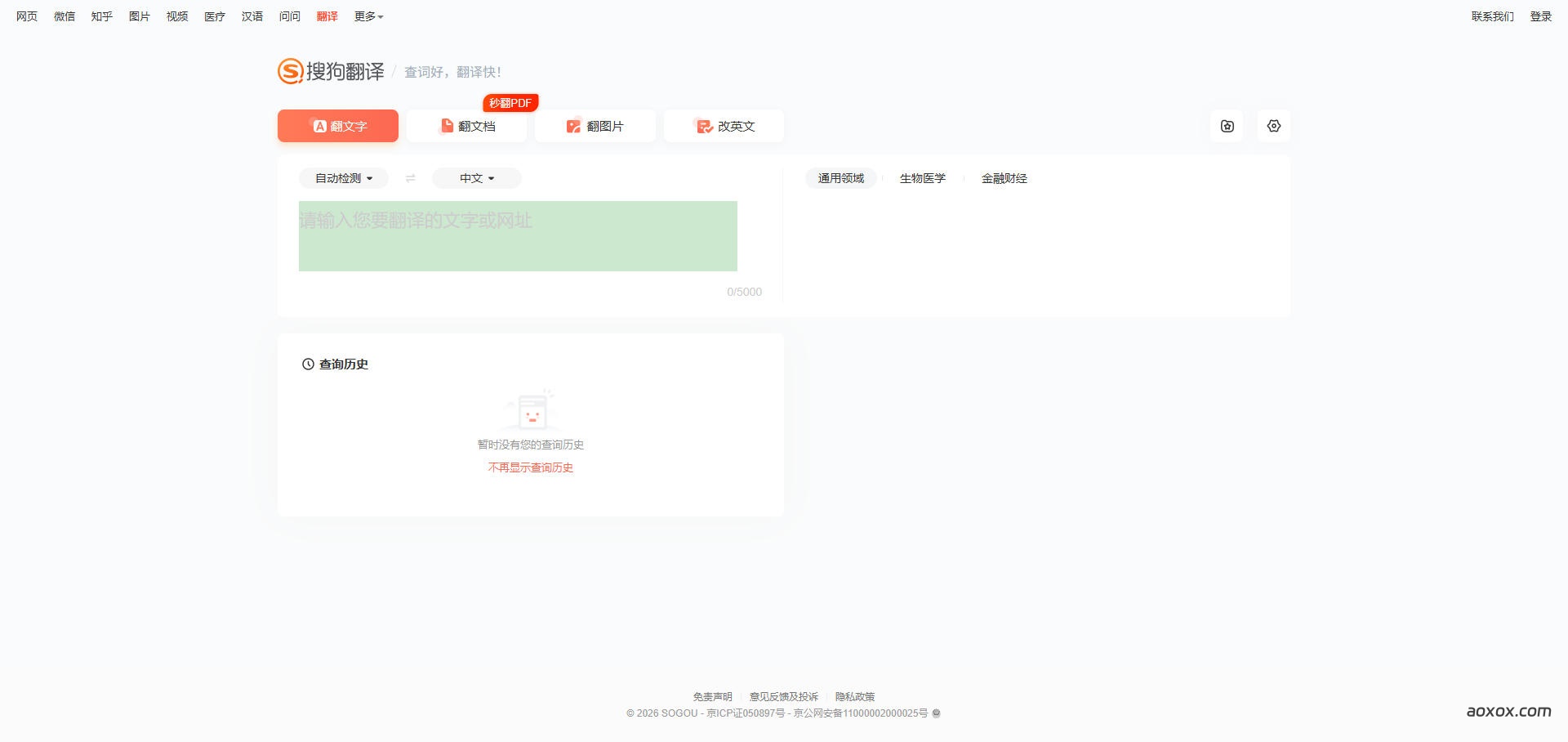
Task: Click the 查询历史 heading
Action: click(344, 364)
